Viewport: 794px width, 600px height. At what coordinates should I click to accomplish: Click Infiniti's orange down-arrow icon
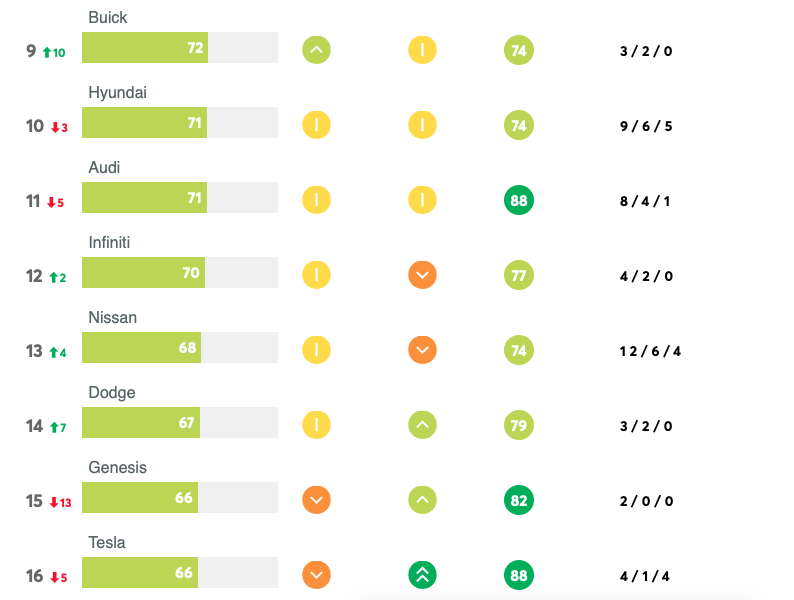pyautogui.click(x=422, y=275)
